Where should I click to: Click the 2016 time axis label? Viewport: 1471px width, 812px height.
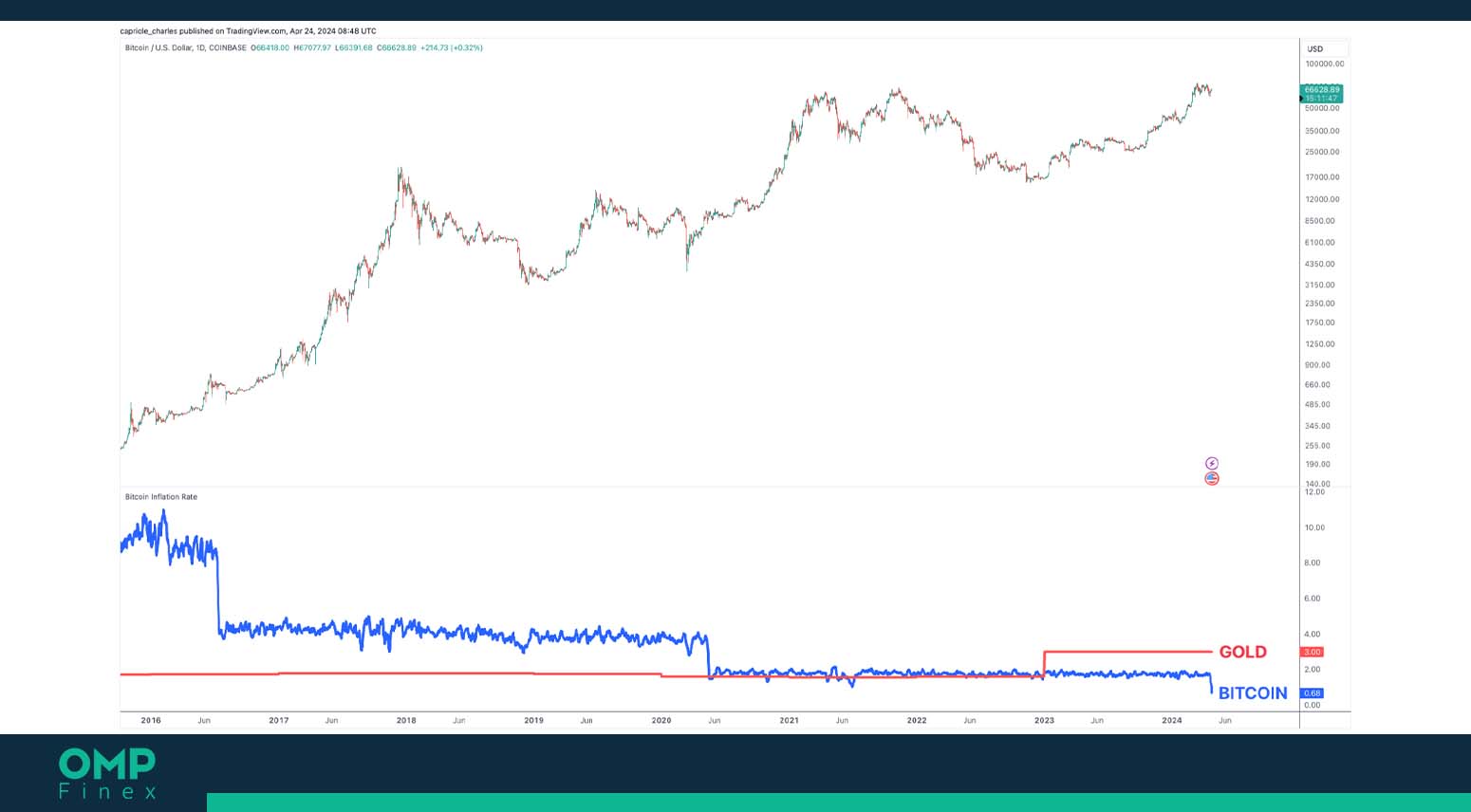(x=151, y=721)
